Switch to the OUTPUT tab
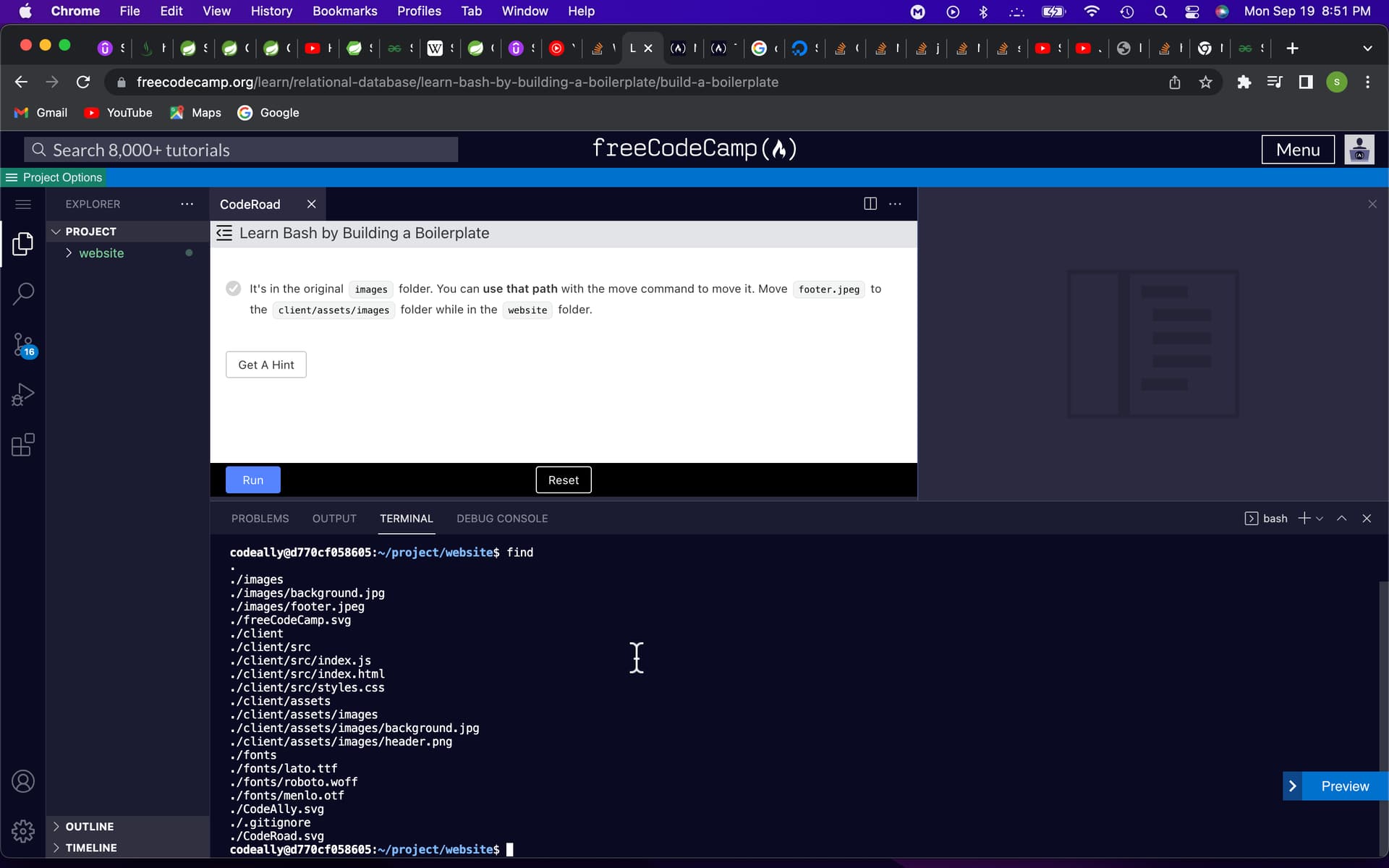Viewport: 1389px width, 868px height. [x=334, y=519]
